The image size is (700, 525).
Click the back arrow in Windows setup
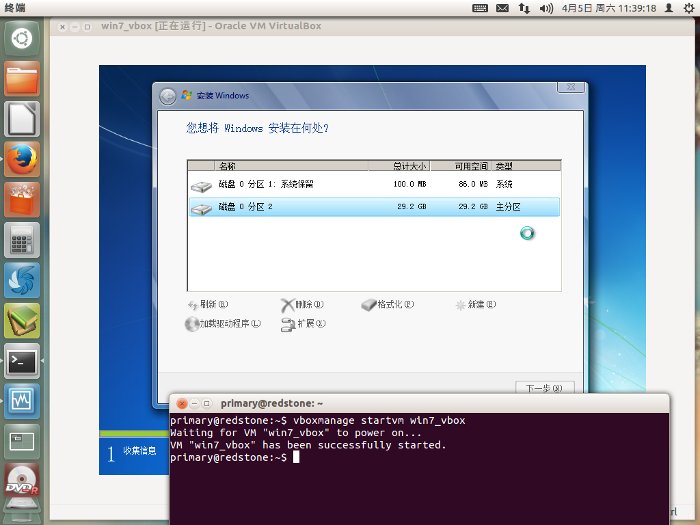pyautogui.click(x=168, y=96)
